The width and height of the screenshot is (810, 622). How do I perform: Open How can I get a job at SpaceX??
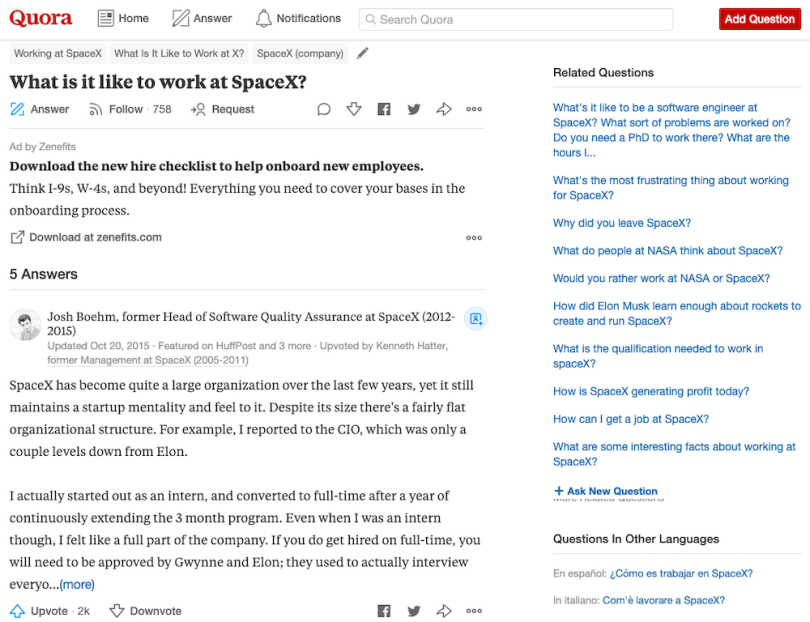click(631, 419)
